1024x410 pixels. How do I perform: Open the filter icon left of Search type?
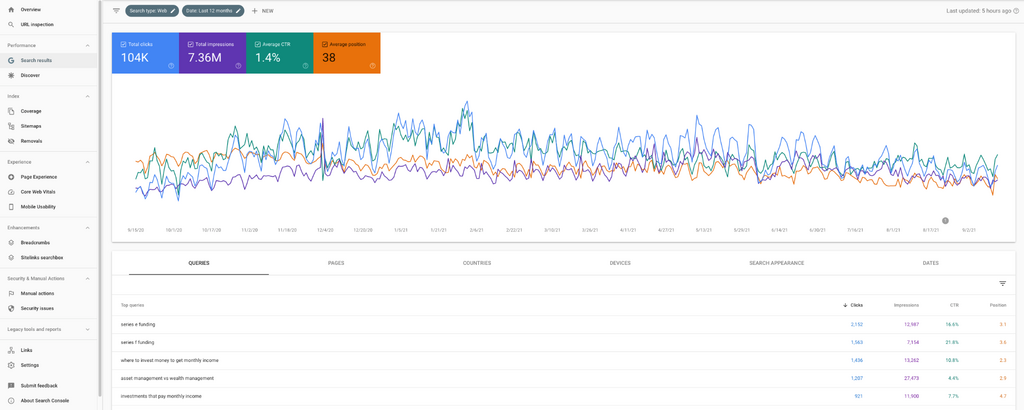click(x=116, y=11)
